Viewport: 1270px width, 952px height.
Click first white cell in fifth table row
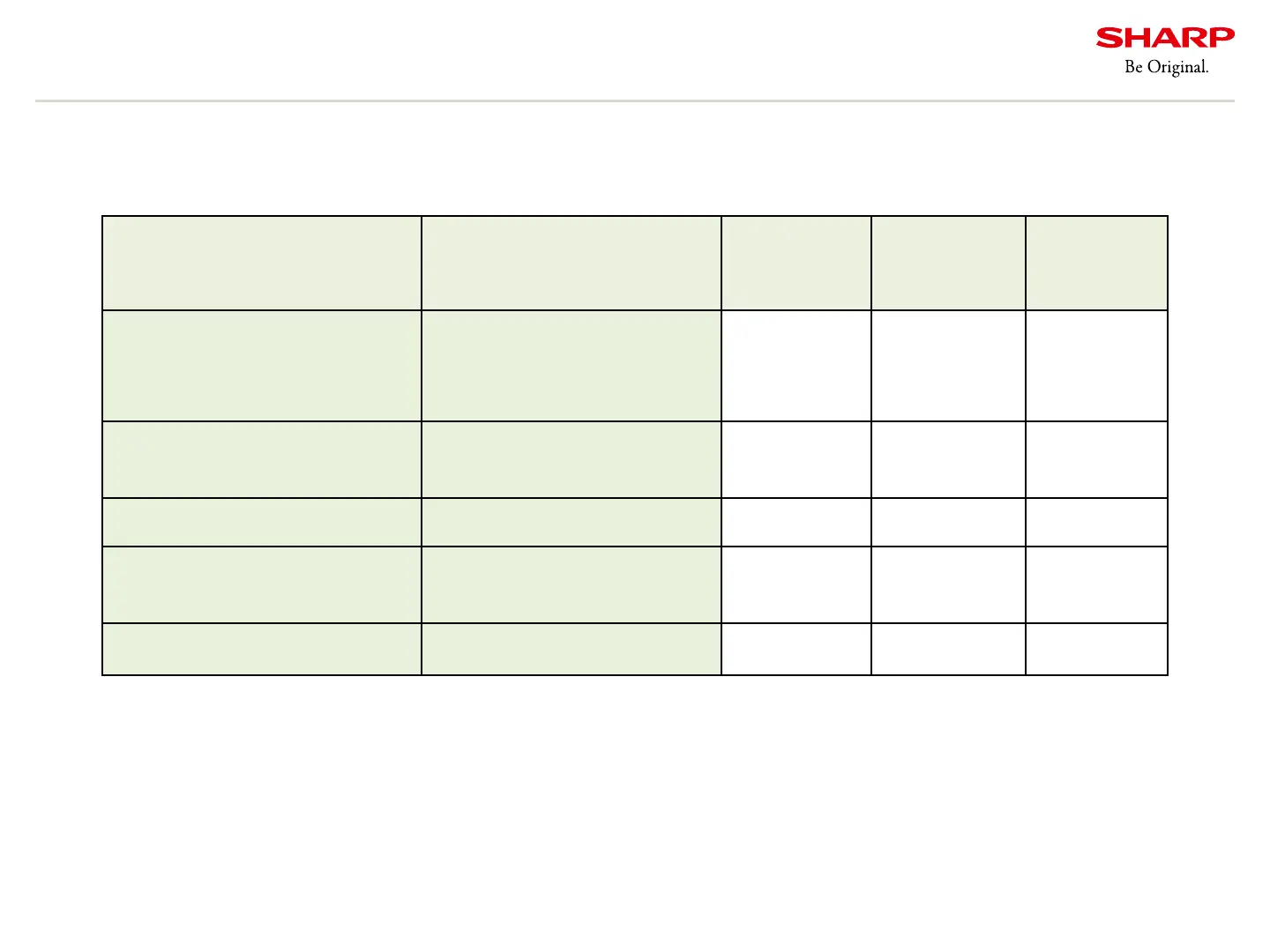click(796, 585)
